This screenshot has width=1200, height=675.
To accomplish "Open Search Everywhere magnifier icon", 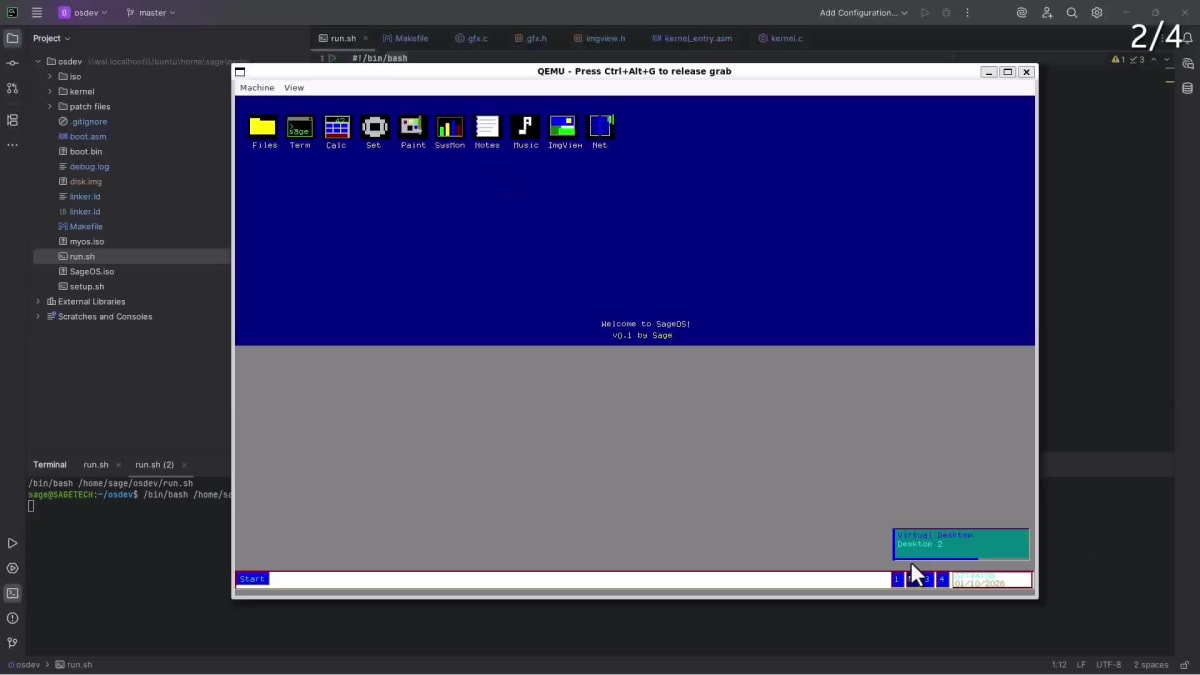I will [1072, 13].
